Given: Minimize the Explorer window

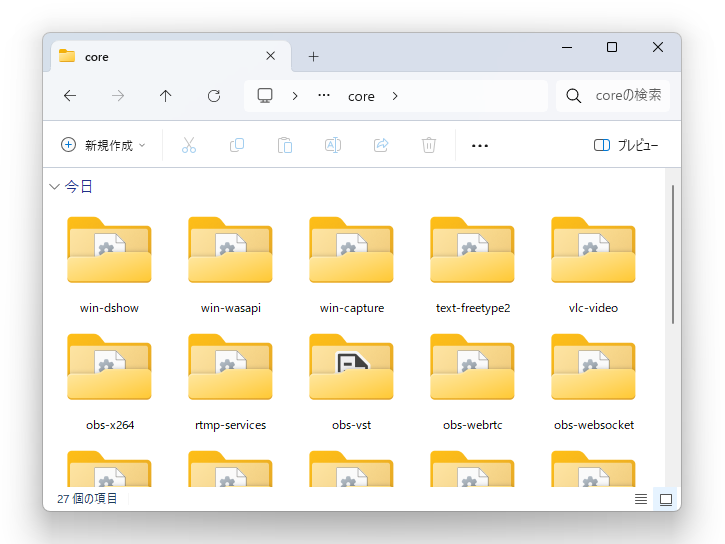Looking at the screenshot, I should [x=567, y=47].
